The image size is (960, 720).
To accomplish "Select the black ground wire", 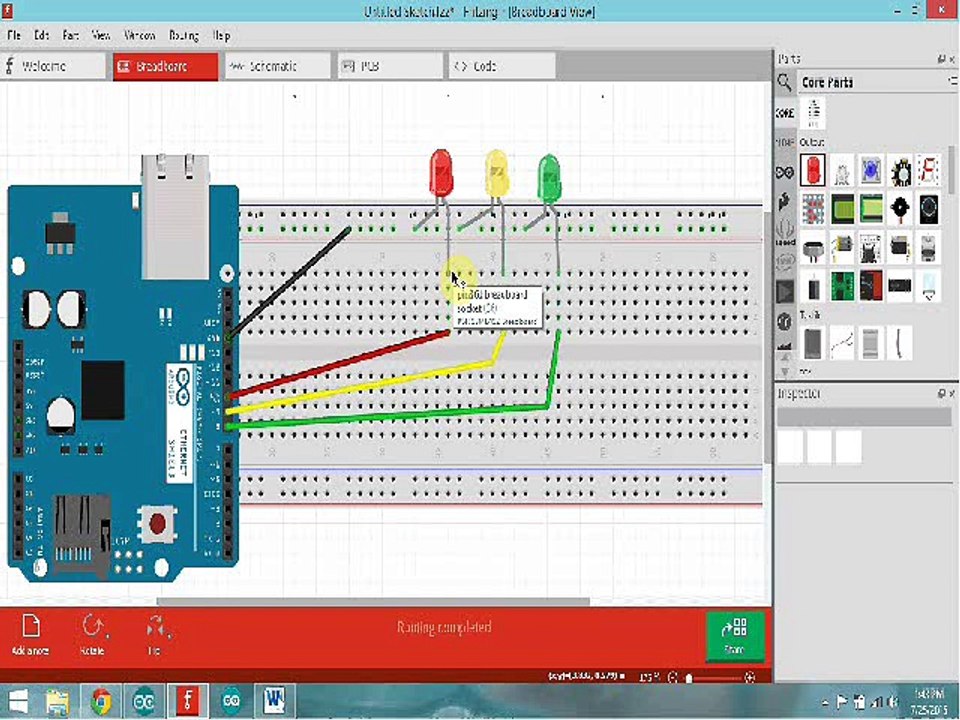I will (x=288, y=283).
